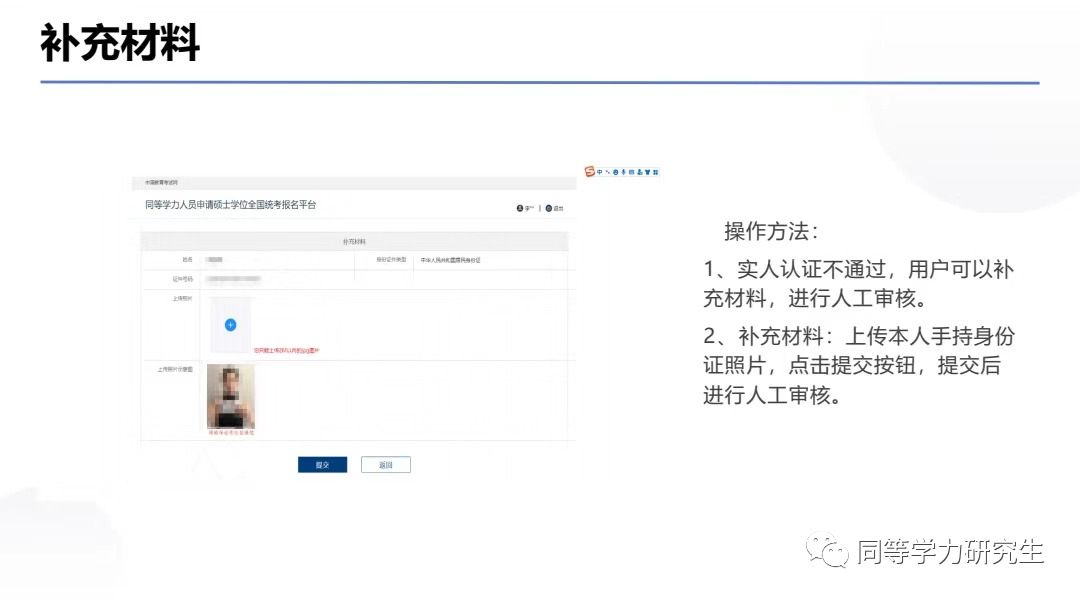Open the Sogou input method logo
This screenshot has height=600, width=1080.
coord(589,172)
